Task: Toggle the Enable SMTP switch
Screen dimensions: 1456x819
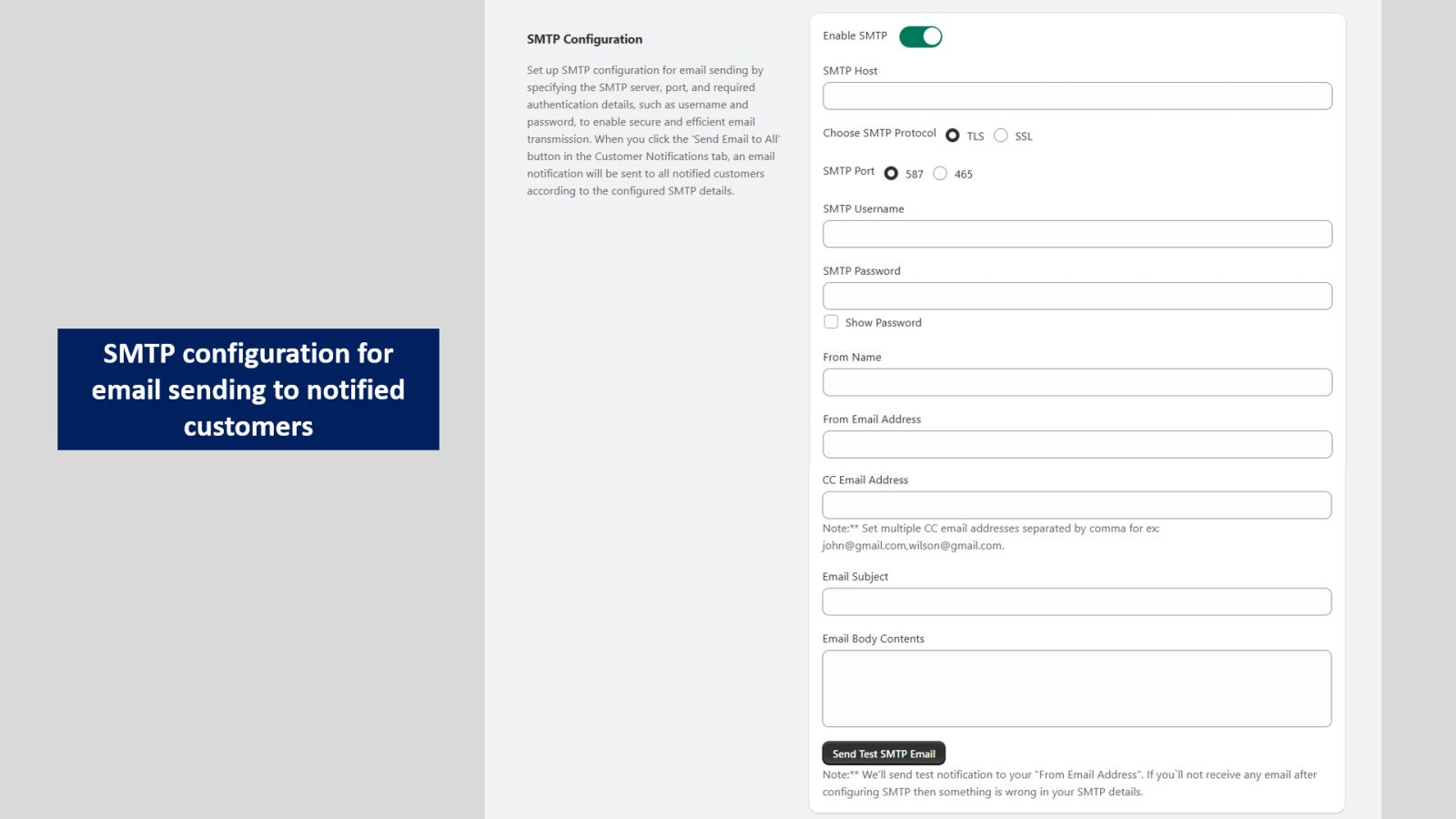Action: (920, 36)
